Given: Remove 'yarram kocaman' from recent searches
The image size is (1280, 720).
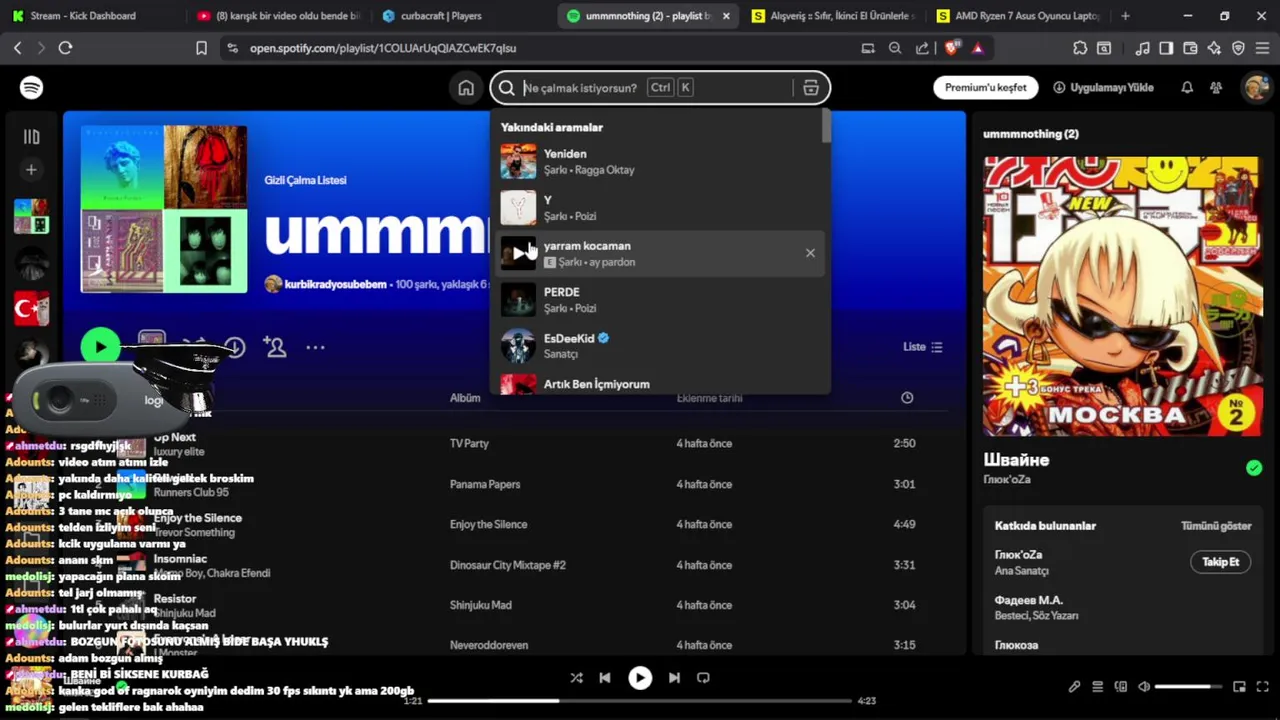Looking at the screenshot, I should (810, 253).
